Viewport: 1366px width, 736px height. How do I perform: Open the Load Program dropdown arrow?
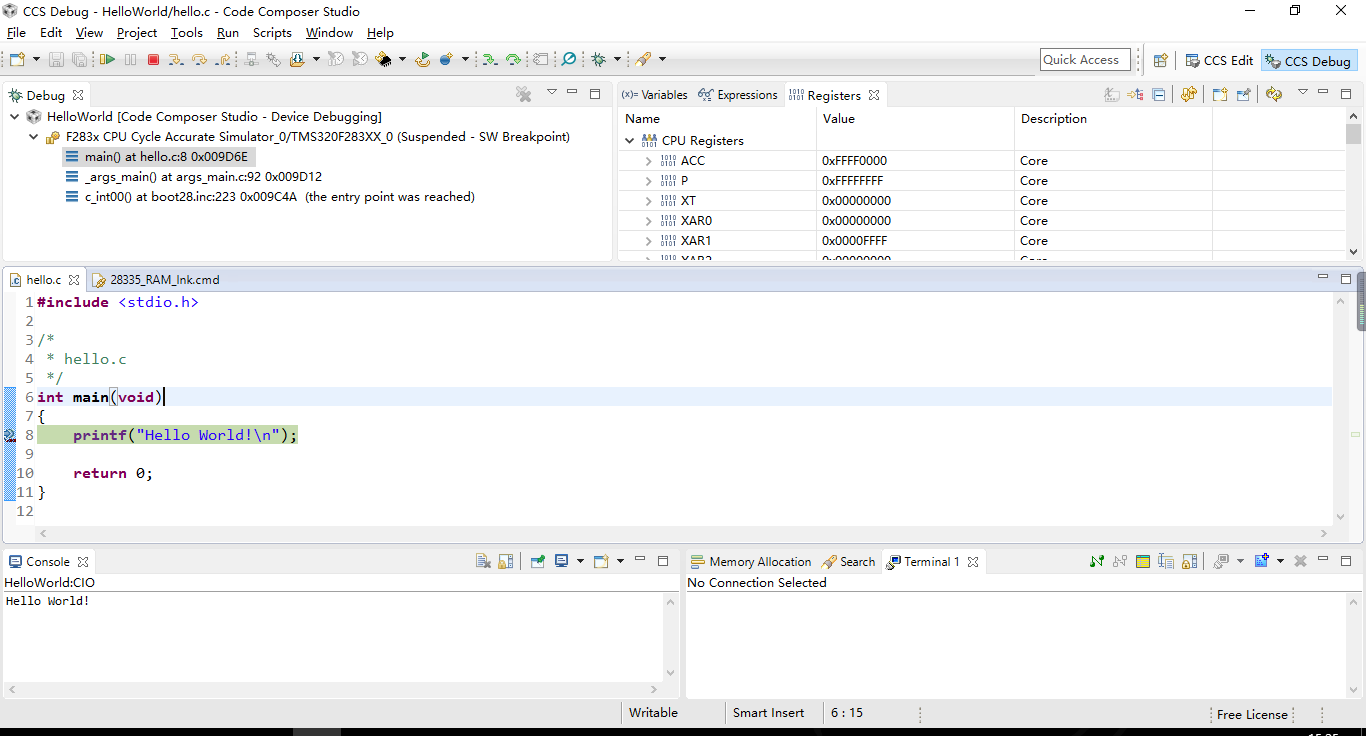click(316, 60)
